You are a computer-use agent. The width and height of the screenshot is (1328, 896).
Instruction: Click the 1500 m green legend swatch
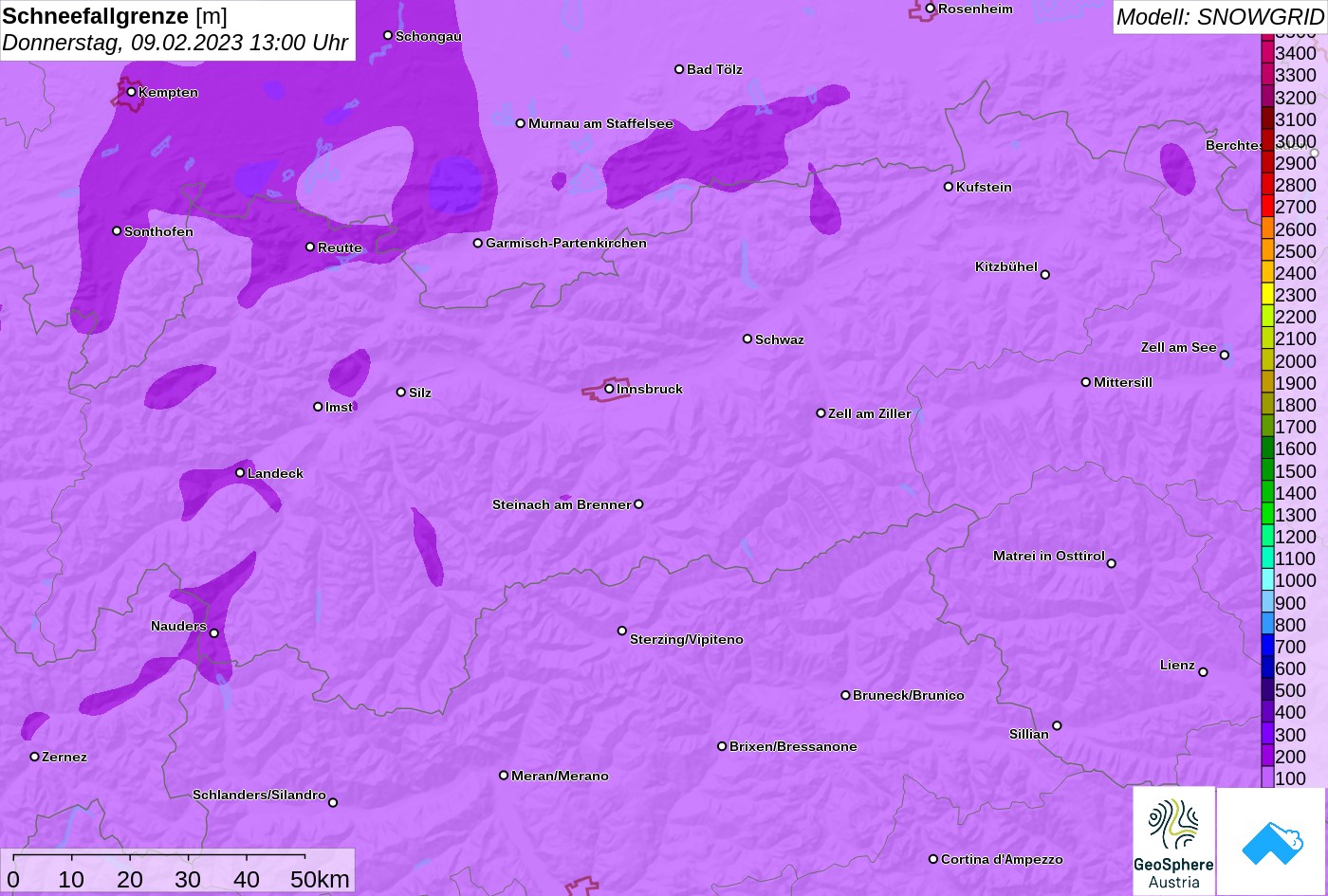coord(1267,470)
